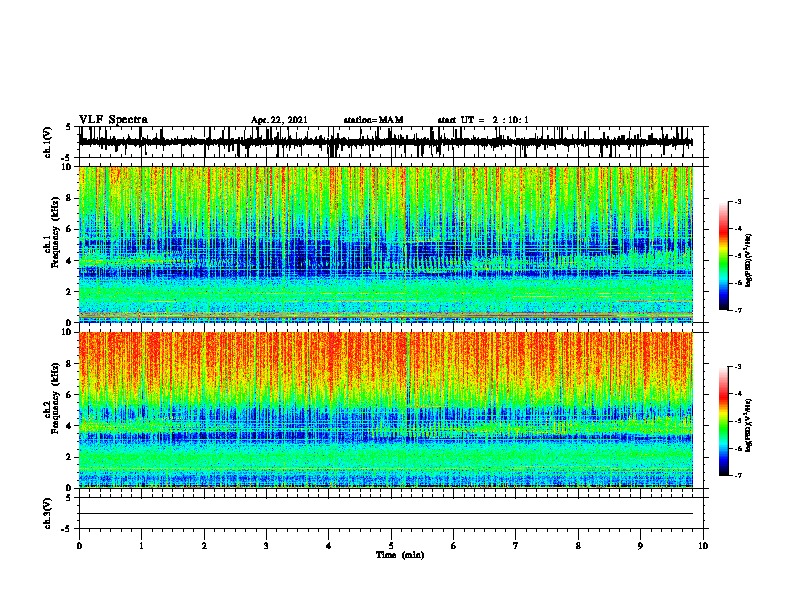The width and height of the screenshot is (792, 612).
Task: Click the ch.2 "Frequency (kHz)" axis label
Action: point(56,398)
